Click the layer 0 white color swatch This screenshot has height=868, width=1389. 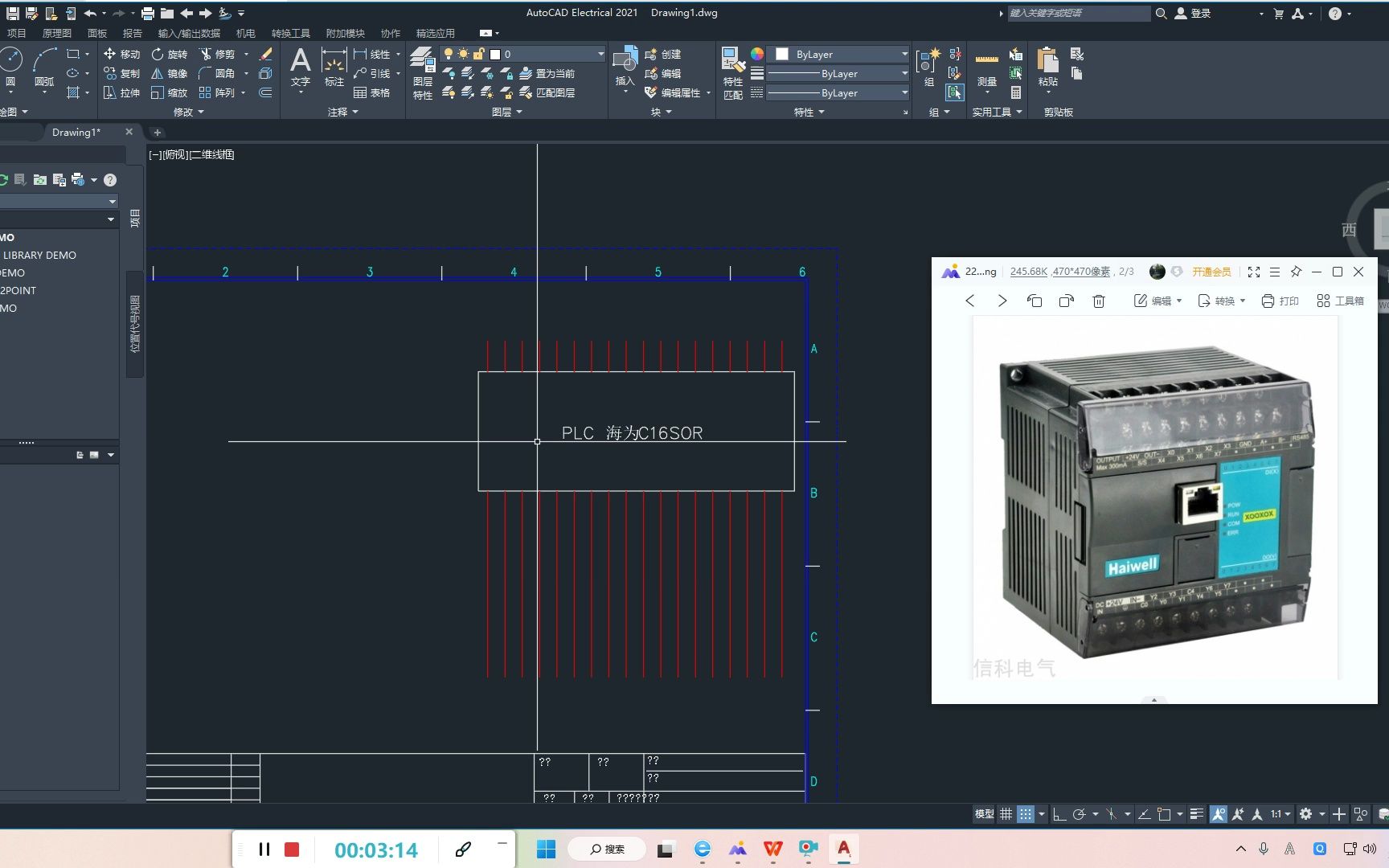click(x=495, y=54)
